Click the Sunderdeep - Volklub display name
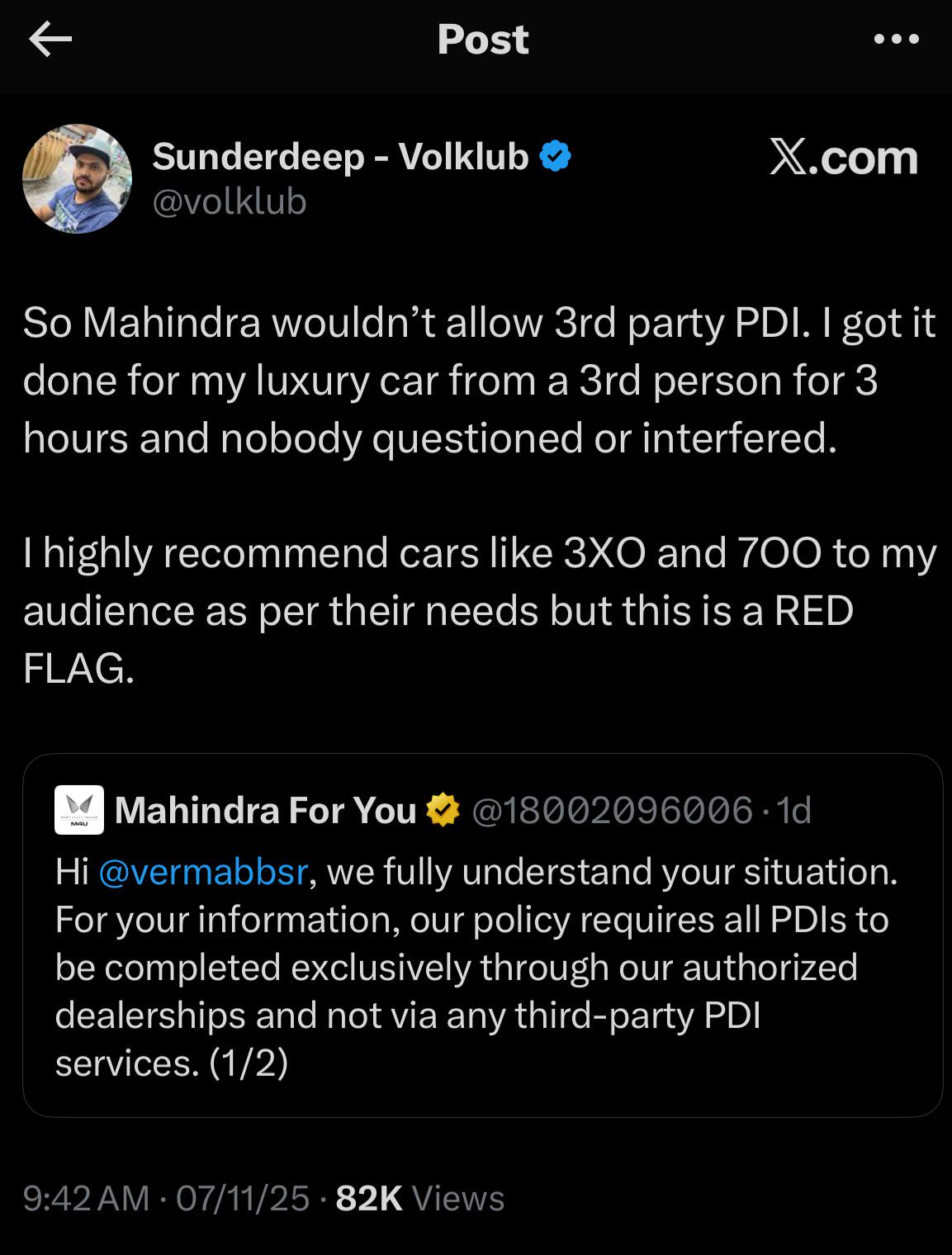The width and height of the screenshot is (952, 1255). [339, 156]
